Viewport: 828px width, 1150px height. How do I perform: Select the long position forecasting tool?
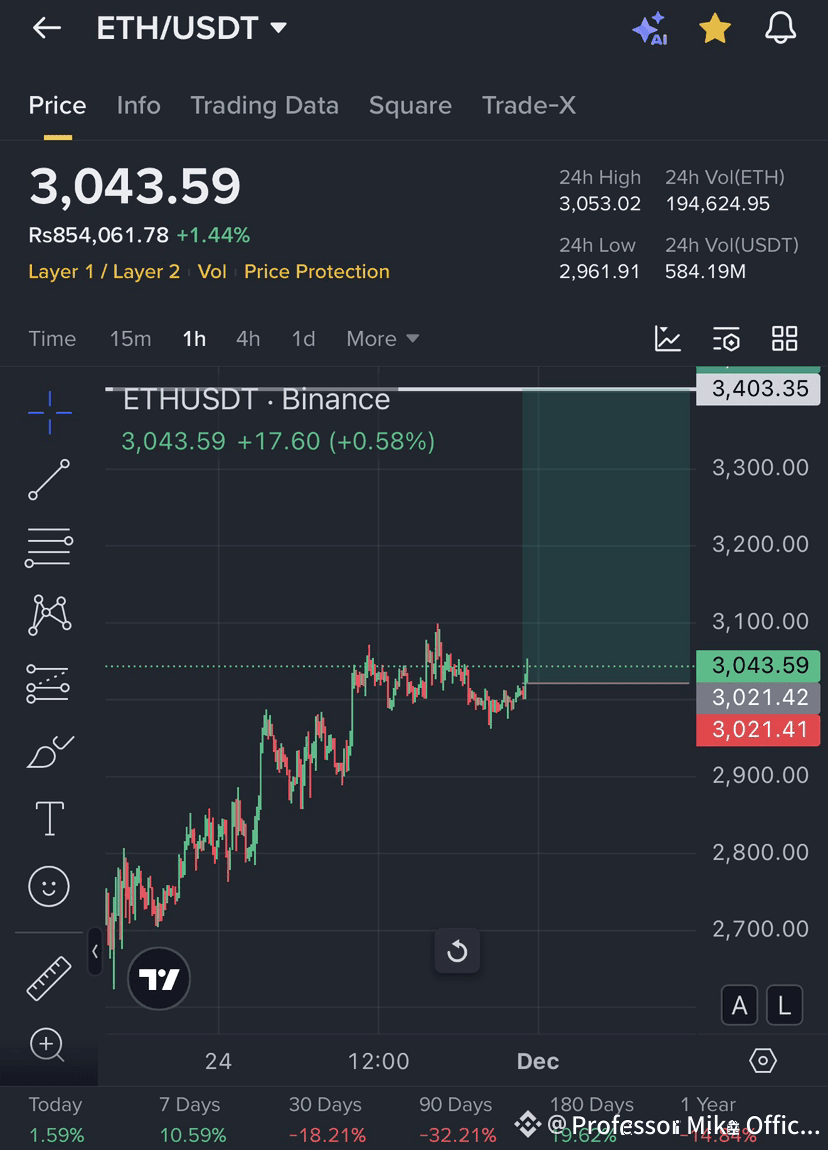point(48,684)
